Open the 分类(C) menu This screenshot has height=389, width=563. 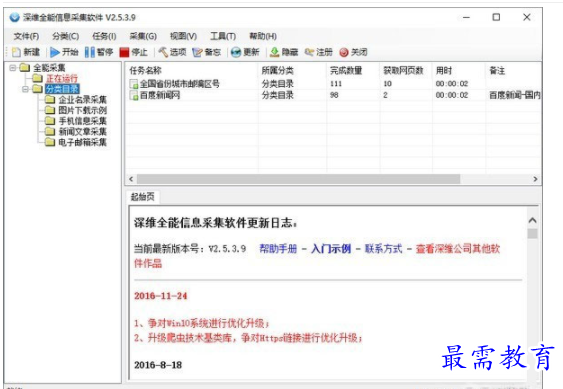65,36
